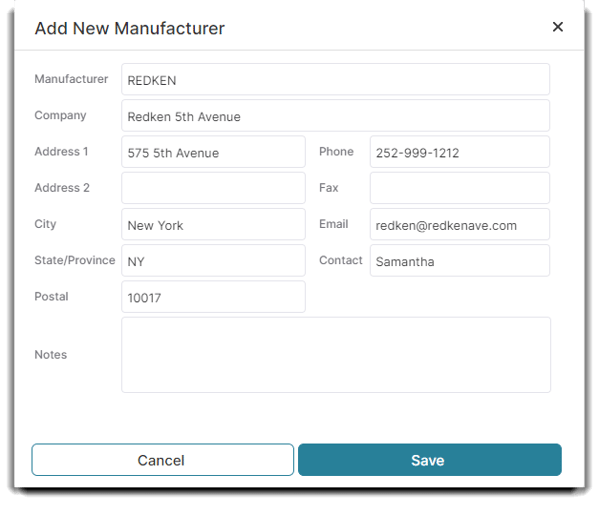Viewport: 599px width, 516px height.
Task: Click the Add New Manufacturer title
Action: click(x=130, y=28)
